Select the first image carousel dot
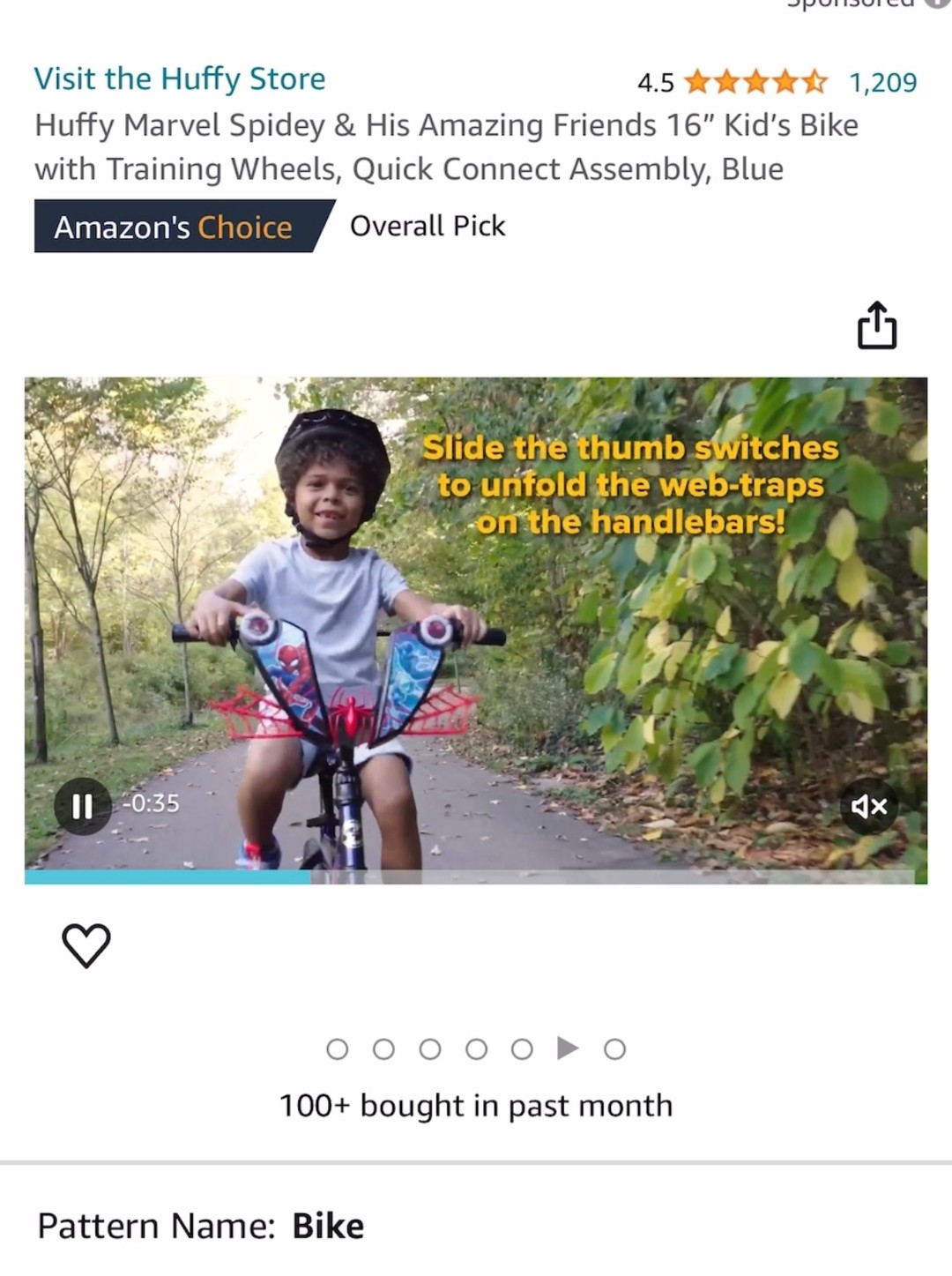 click(337, 1048)
